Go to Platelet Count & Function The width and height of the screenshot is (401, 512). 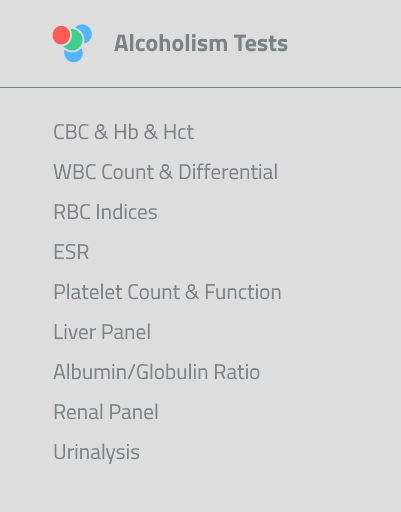tap(167, 292)
